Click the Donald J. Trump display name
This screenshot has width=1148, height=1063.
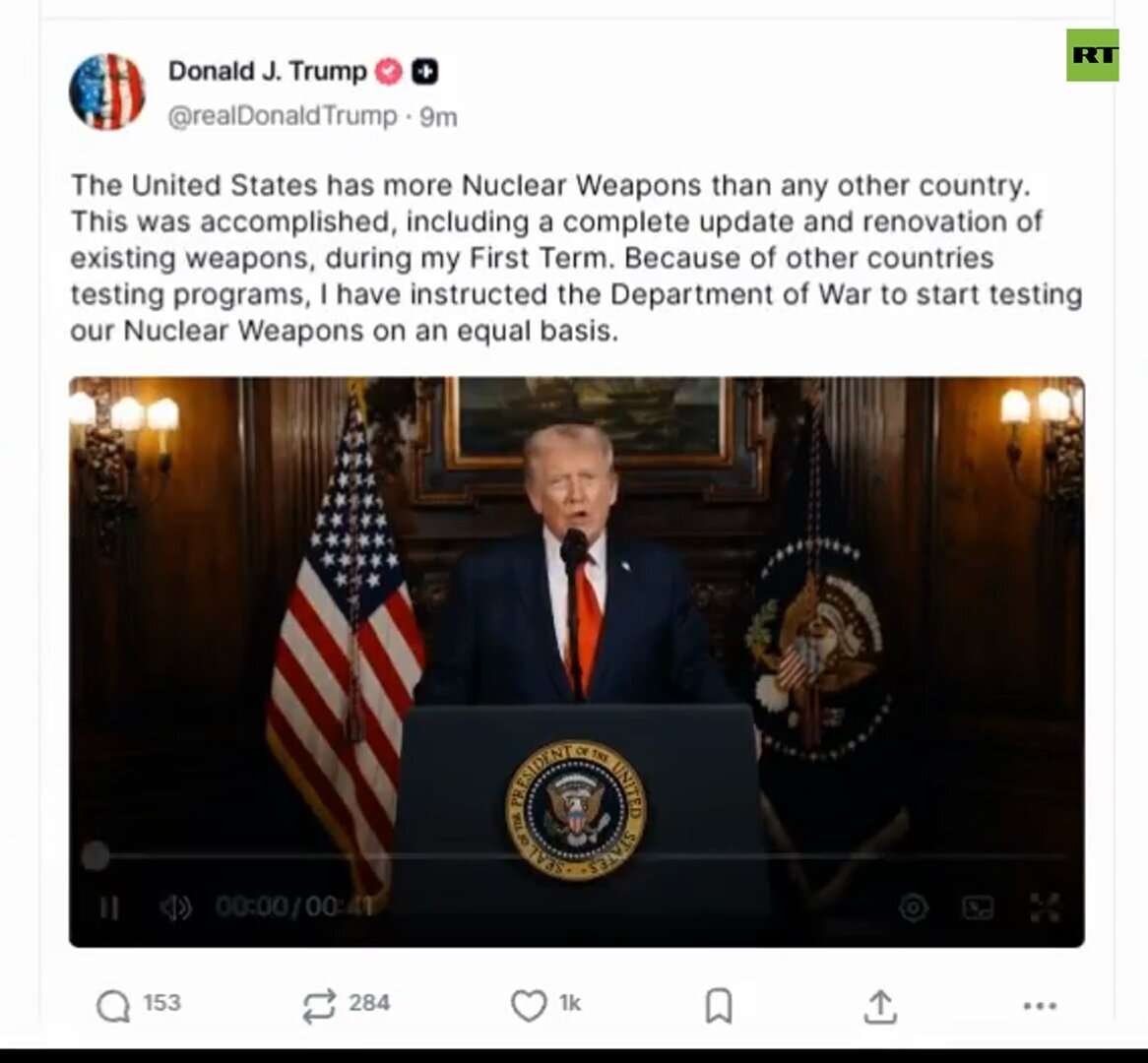coord(267,71)
